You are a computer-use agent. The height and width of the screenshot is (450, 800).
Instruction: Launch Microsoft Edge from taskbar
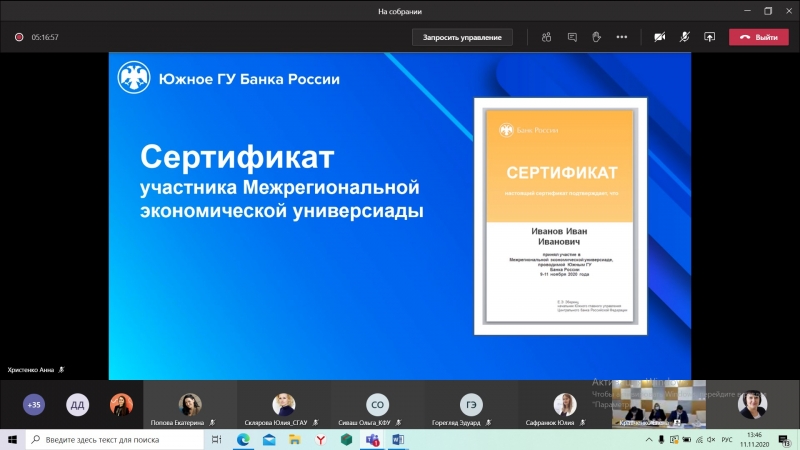point(243,439)
